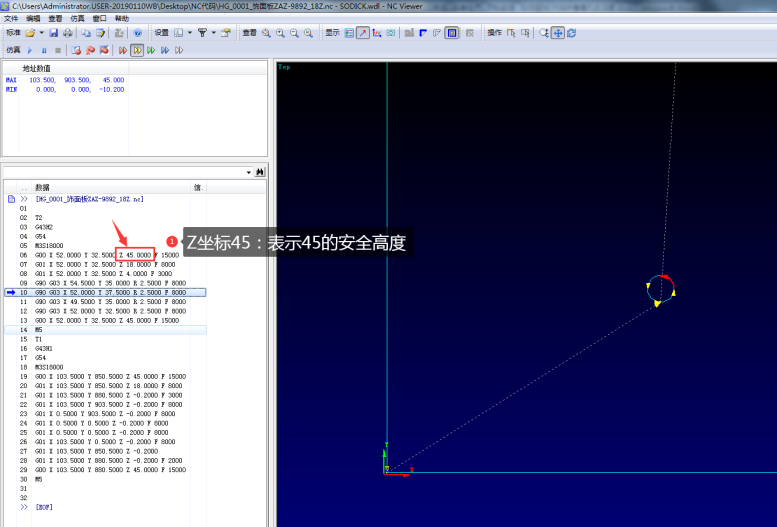Click the grayed-out view icon before 操作
The width and height of the screenshot is (777, 527).
pyautogui.click(x=470, y=33)
